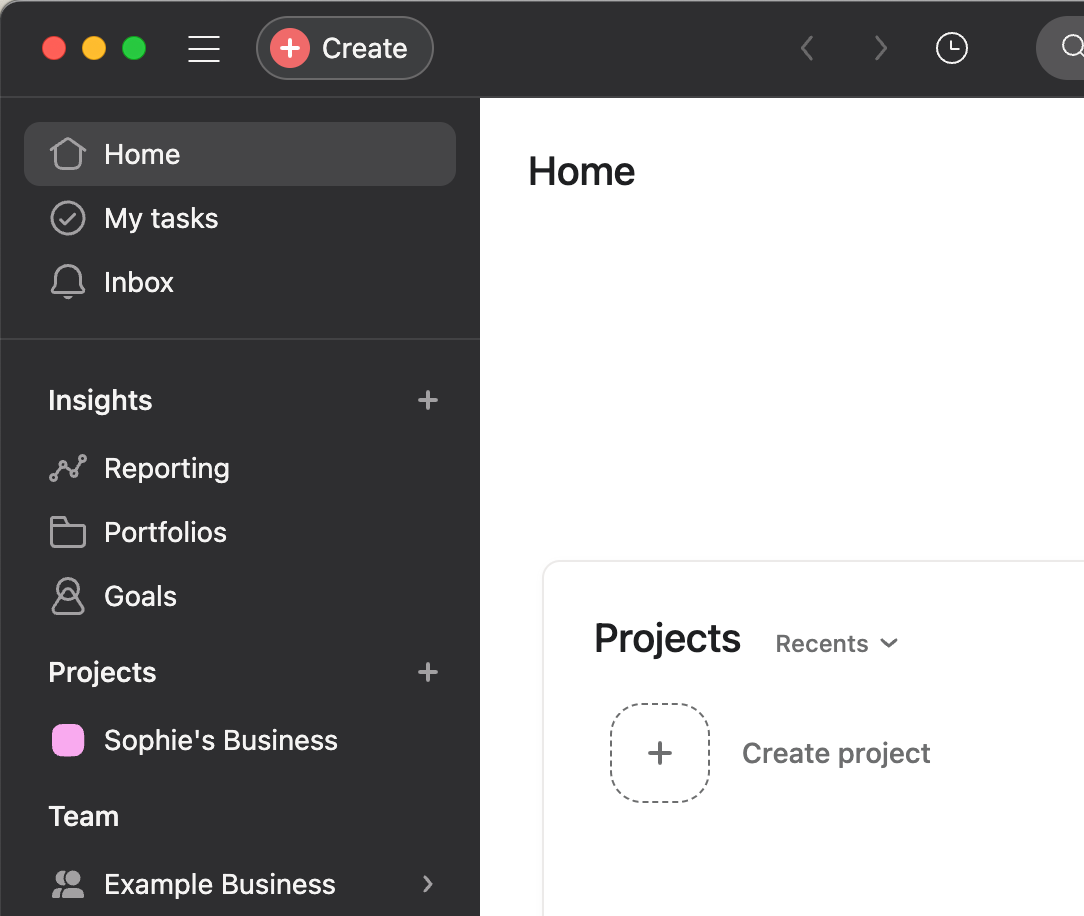Image resolution: width=1084 pixels, height=916 pixels.
Task: Click Insights section header
Action: (100, 400)
